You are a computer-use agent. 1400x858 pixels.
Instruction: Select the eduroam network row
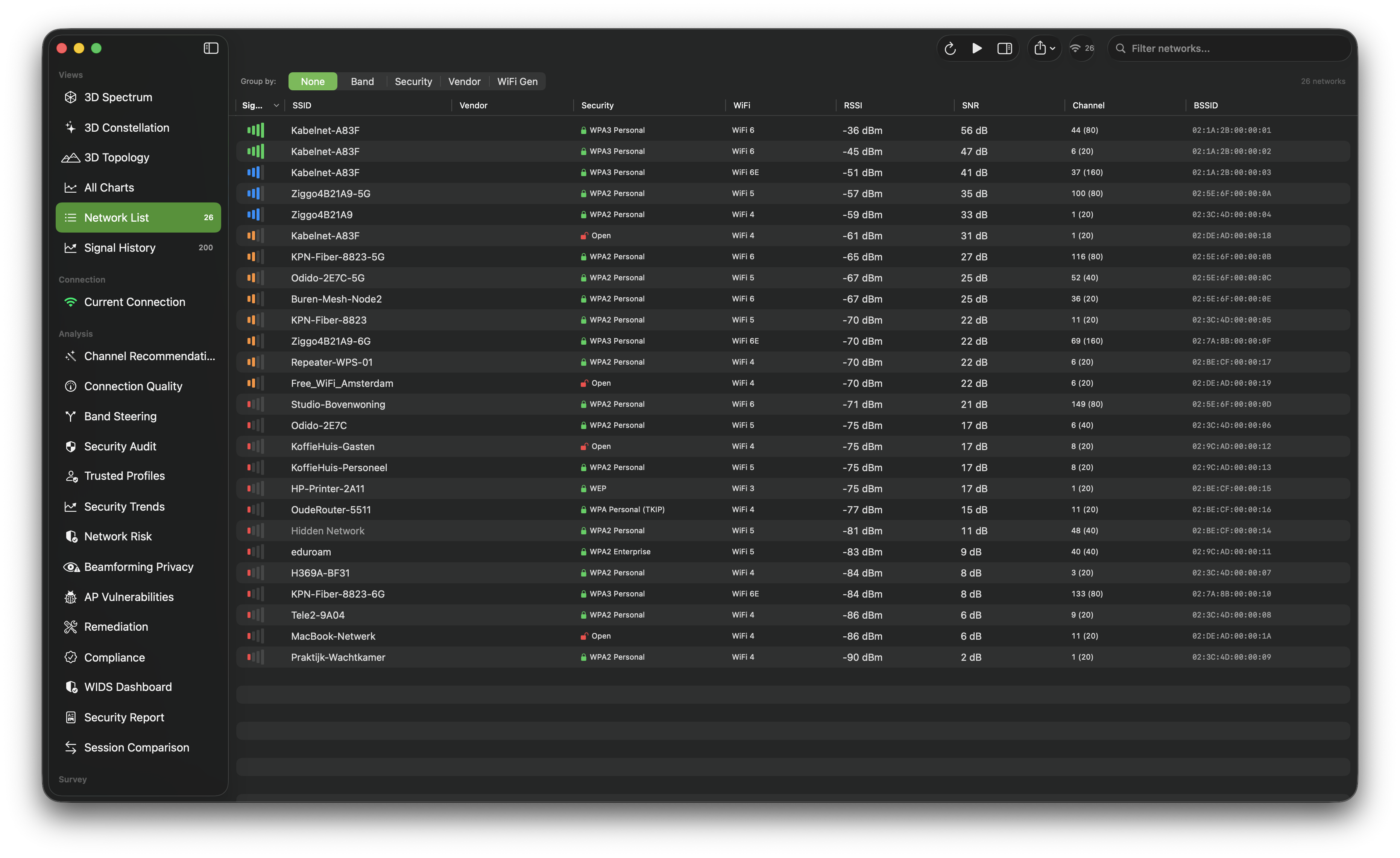pos(793,552)
